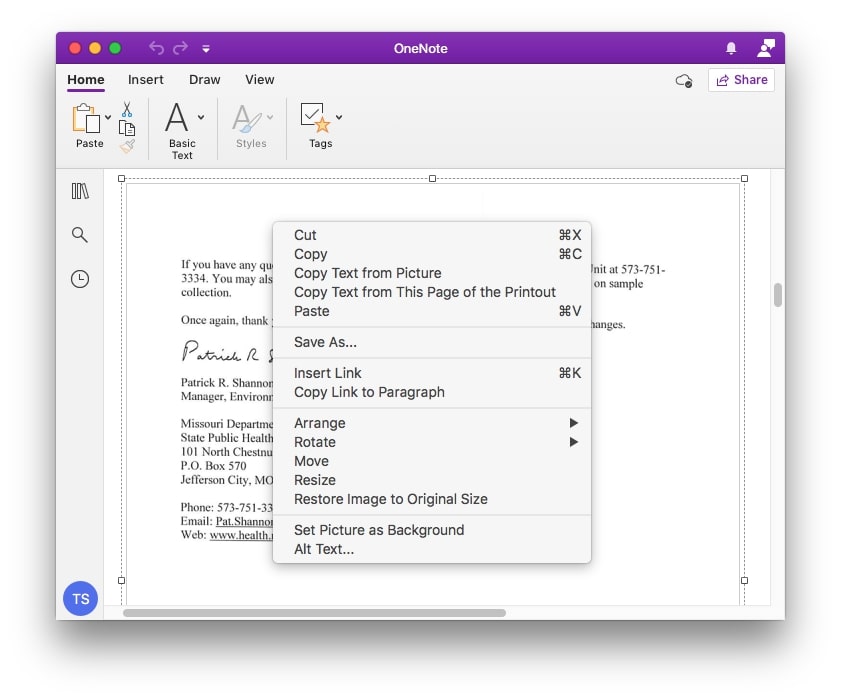Click the lower-right image selection handle
Screen dimensions: 841x700
[x=744, y=580]
